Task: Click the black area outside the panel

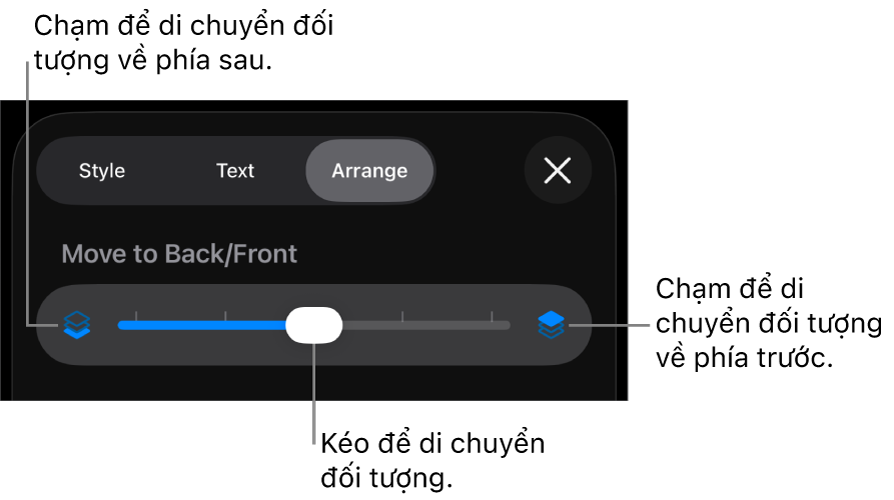Action: pyautogui.click(x=760, y=200)
